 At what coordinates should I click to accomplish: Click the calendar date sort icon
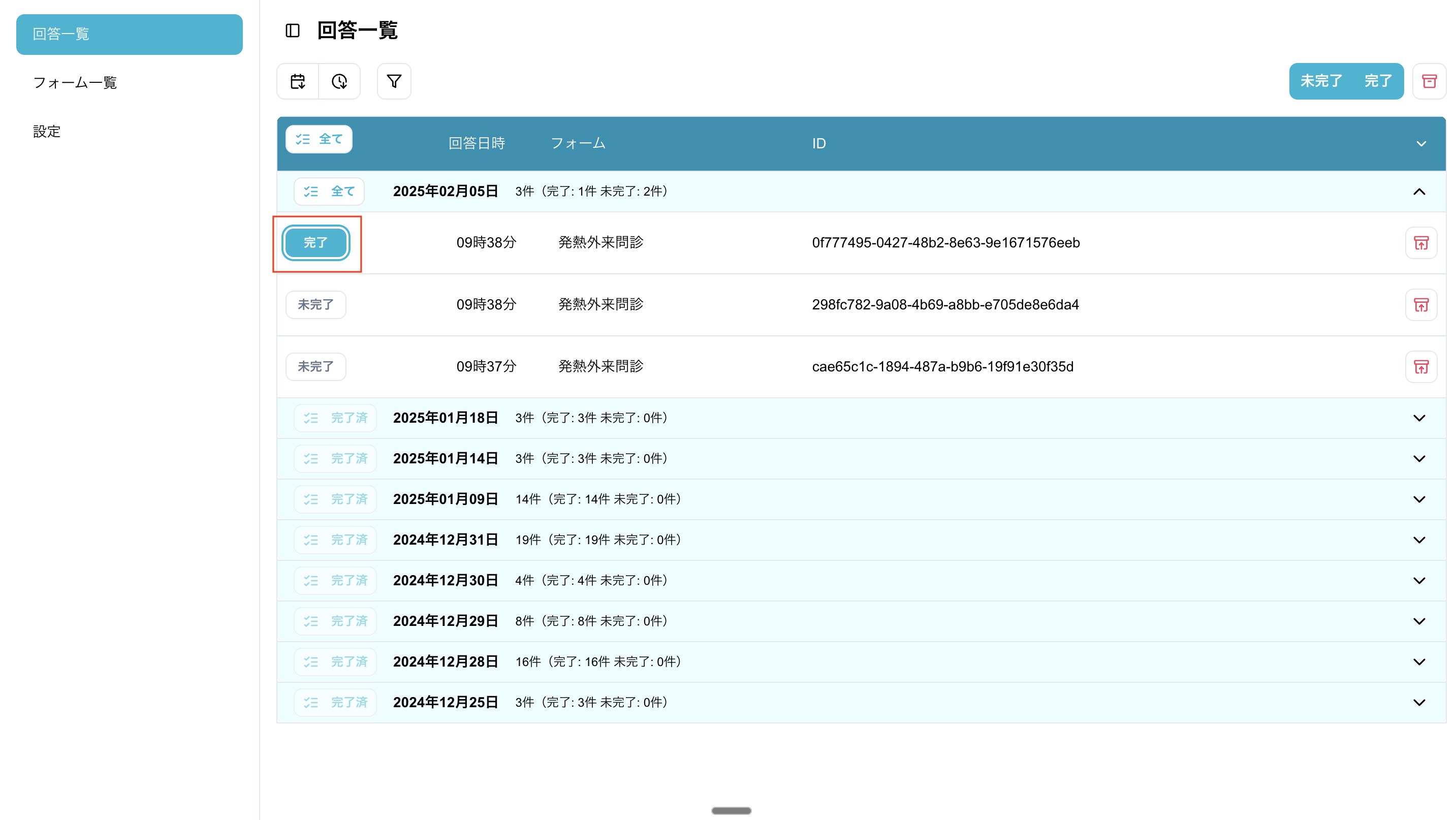pos(298,81)
